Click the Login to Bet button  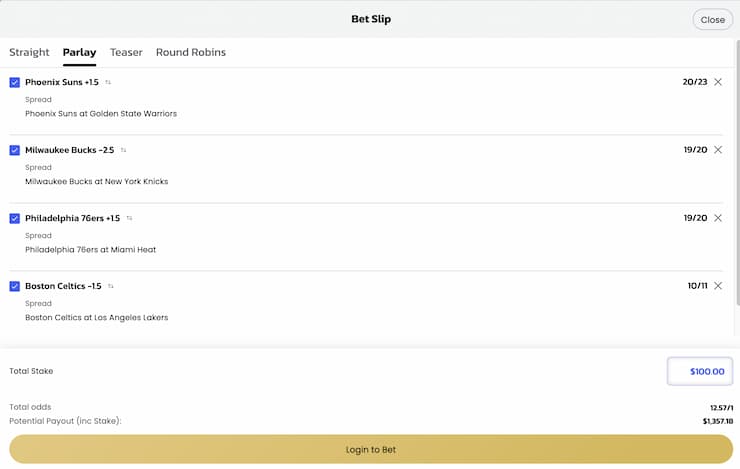(x=371, y=449)
